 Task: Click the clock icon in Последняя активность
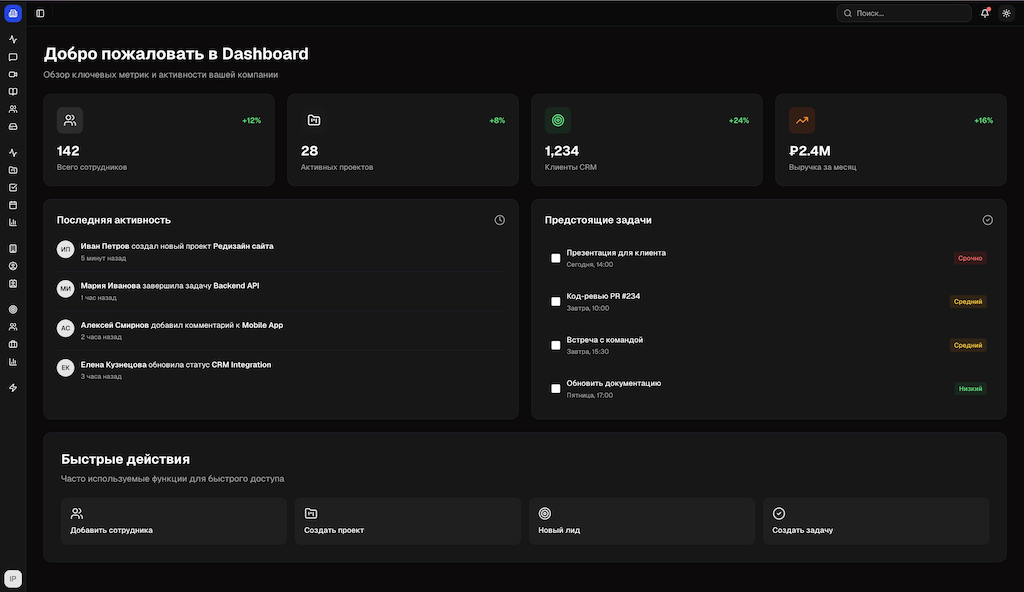point(499,220)
